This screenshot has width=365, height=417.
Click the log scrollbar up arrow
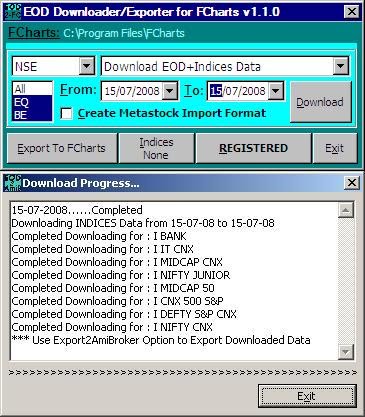tap(346, 210)
